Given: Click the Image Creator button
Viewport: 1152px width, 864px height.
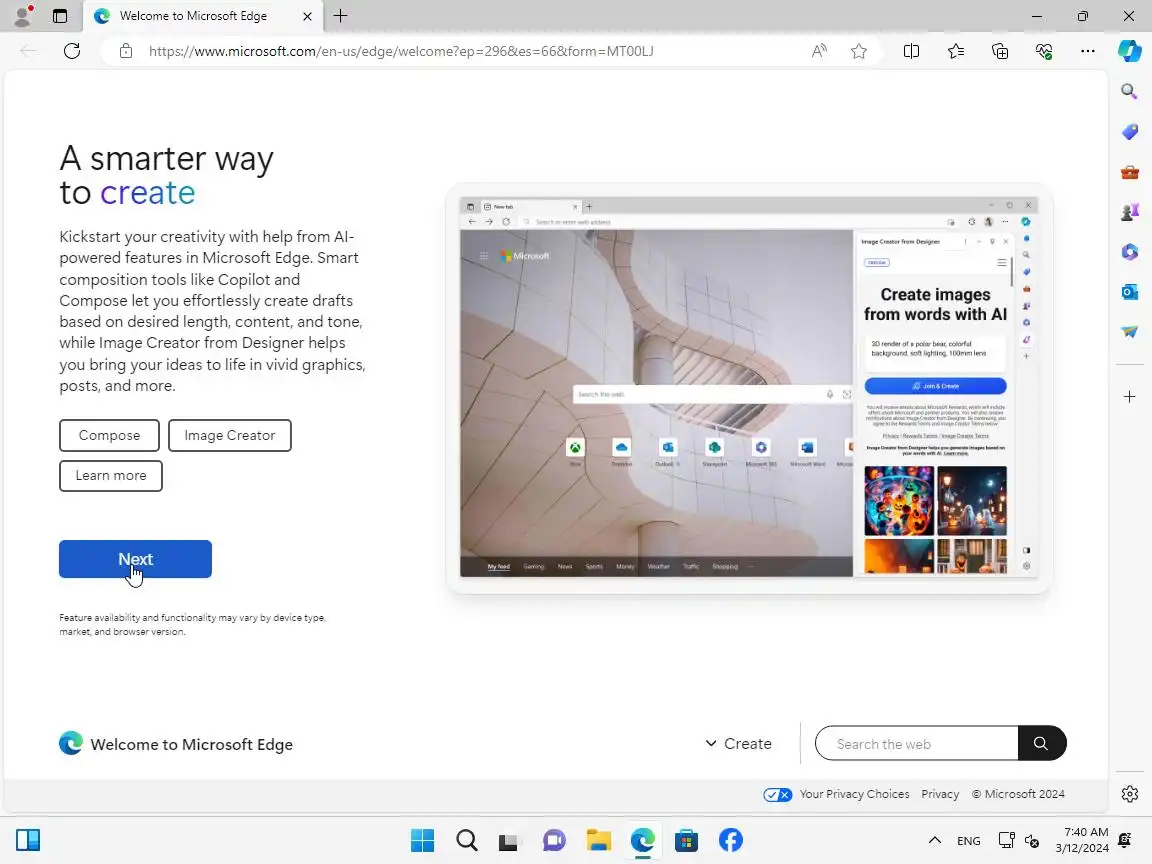Looking at the screenshot, I should 230,436.
